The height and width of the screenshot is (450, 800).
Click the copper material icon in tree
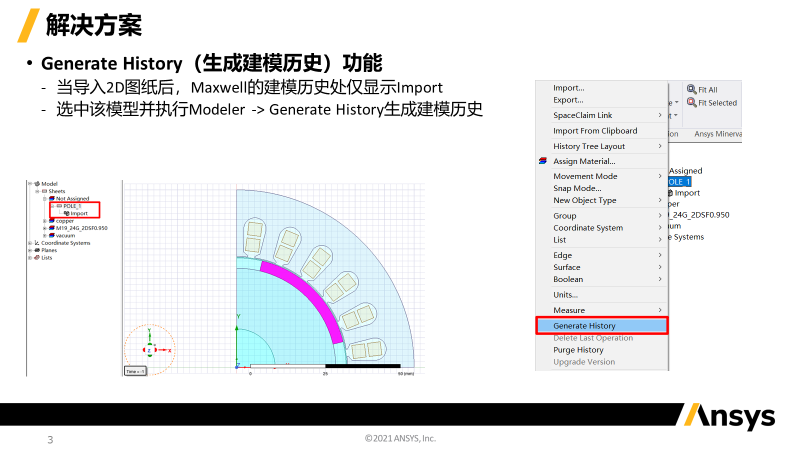point(52,221)
